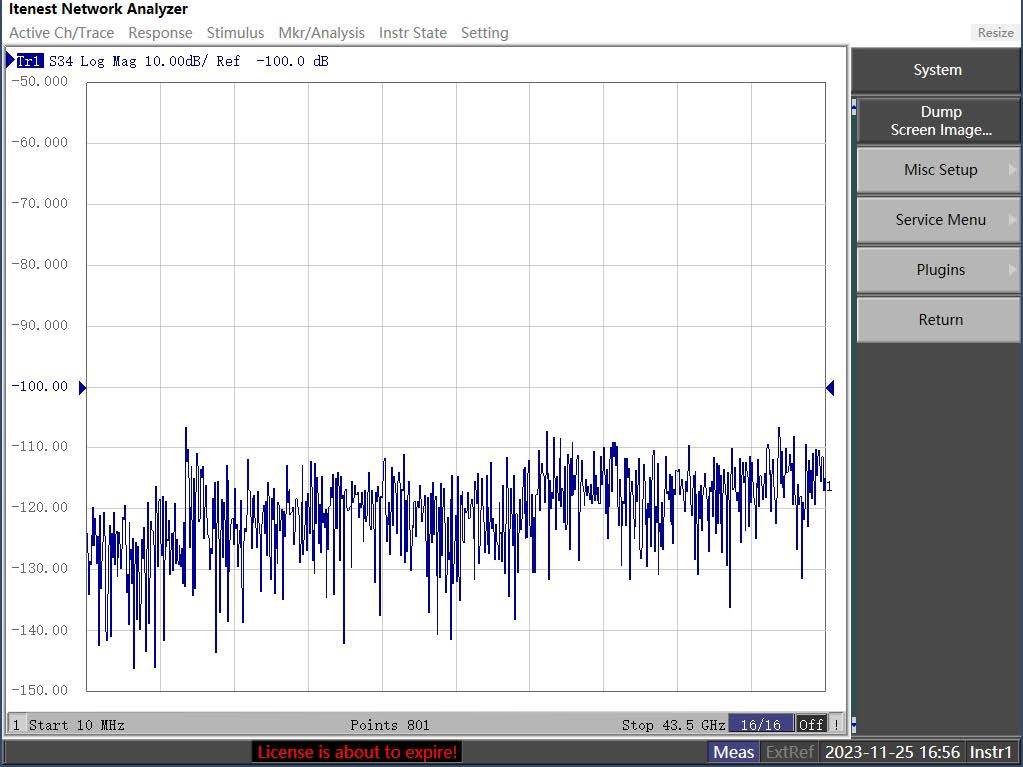The height and width of the screenshot is (767, 1023).
Task: Click Dump Screen Image softkey
Action: coord(940,121)
